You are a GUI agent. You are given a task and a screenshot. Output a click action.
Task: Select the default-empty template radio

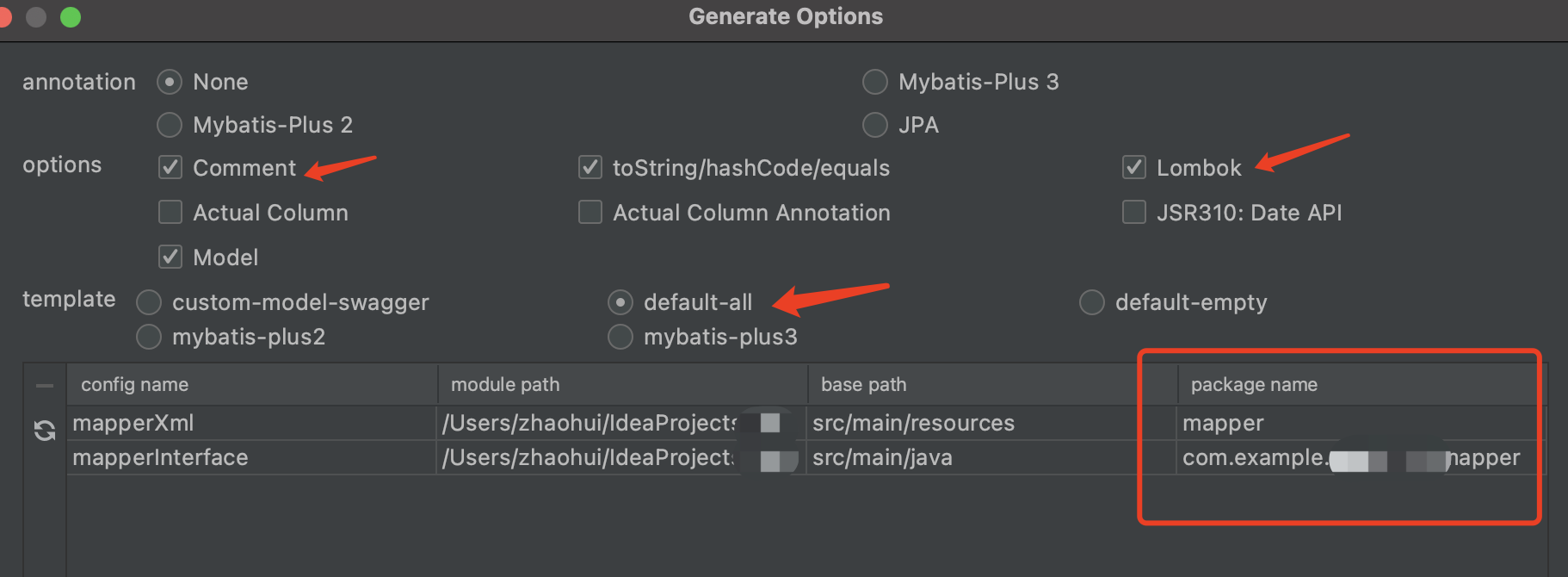[1092, 302]
